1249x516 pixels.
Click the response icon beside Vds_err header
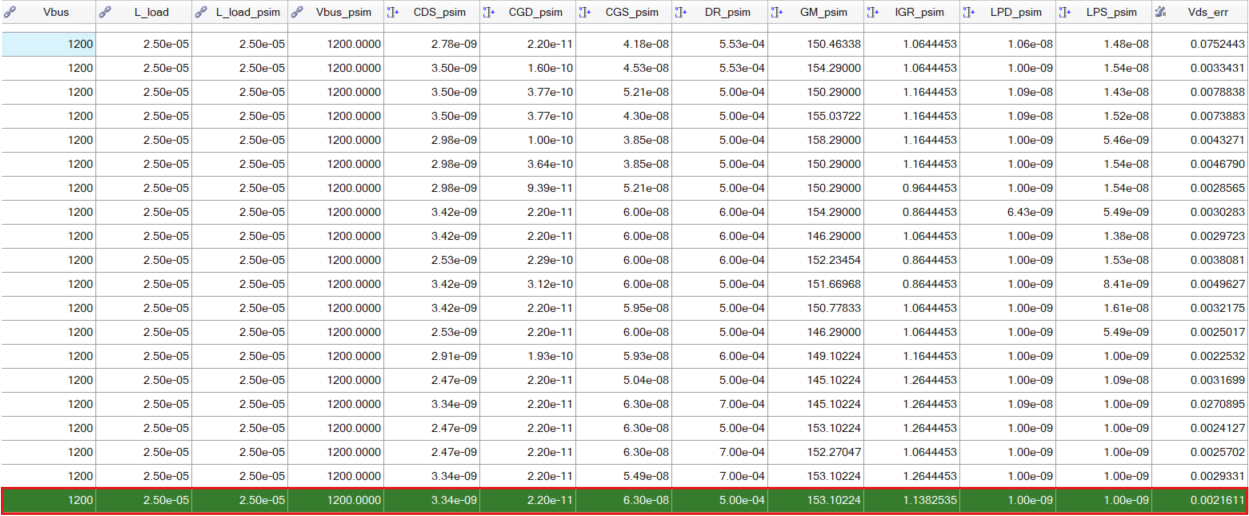(x=1161, y=13)
